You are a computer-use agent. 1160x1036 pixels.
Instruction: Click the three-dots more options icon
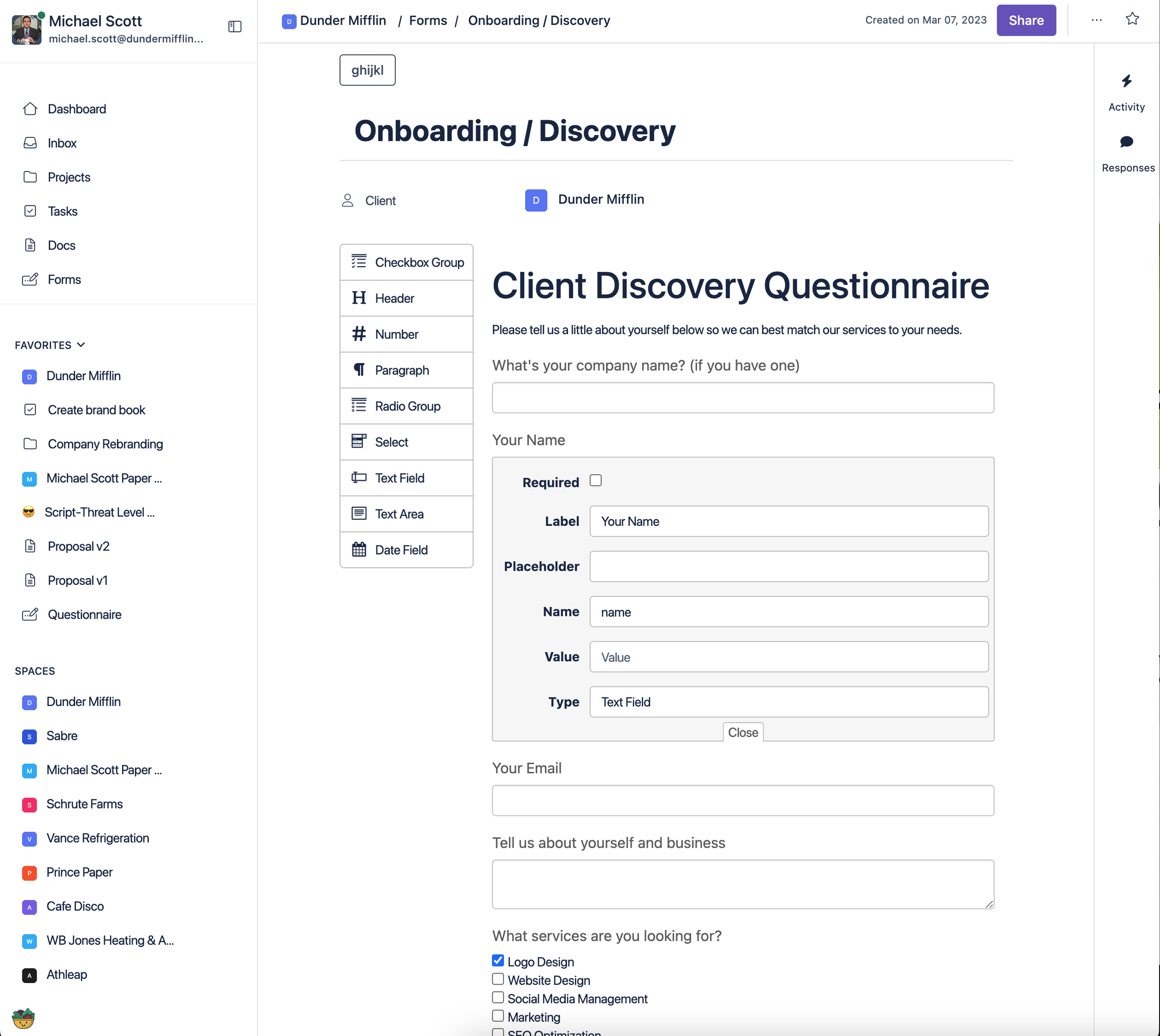[1096, 20]
